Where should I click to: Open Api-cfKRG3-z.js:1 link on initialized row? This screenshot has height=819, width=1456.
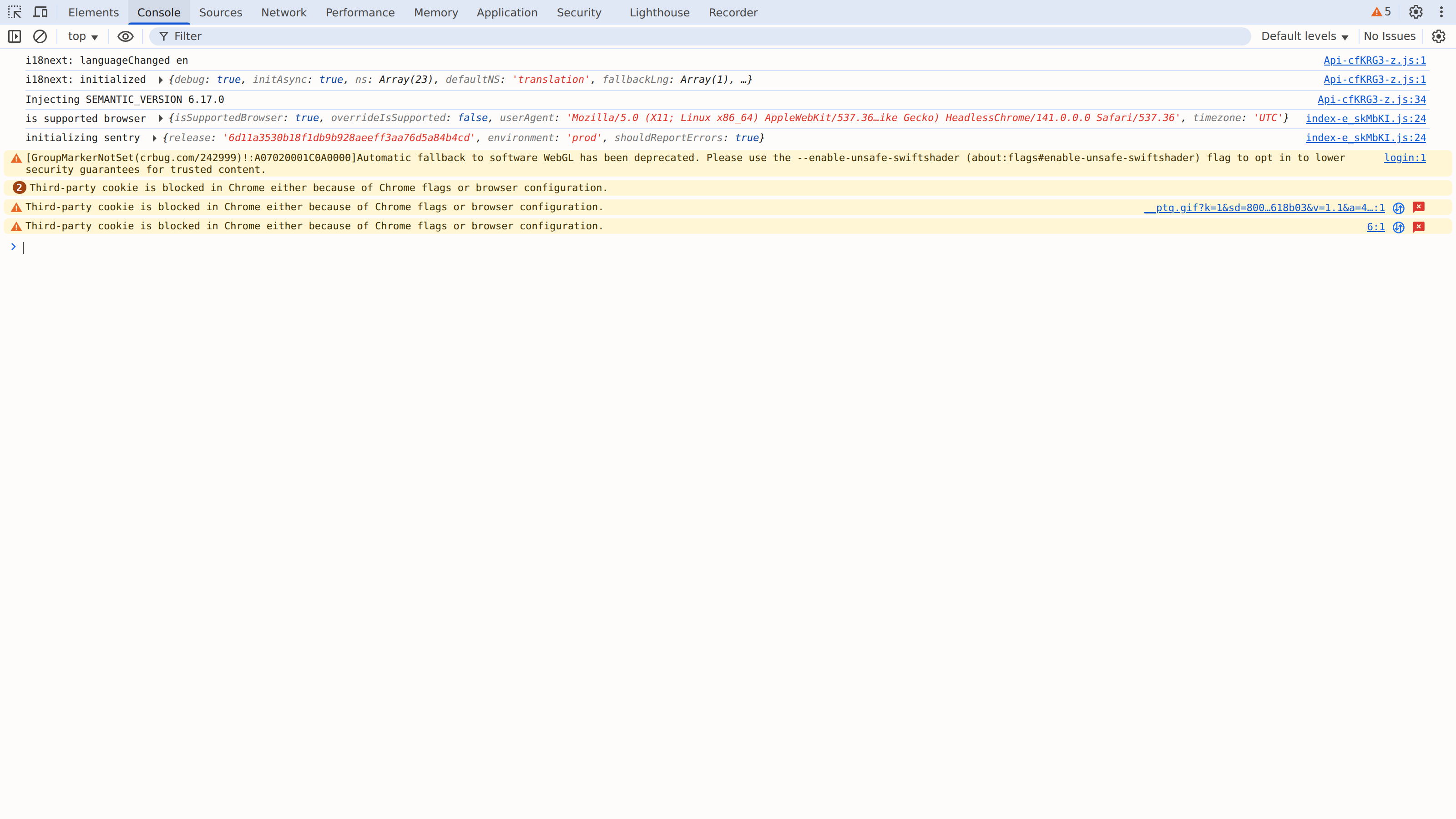[1375, 80]
